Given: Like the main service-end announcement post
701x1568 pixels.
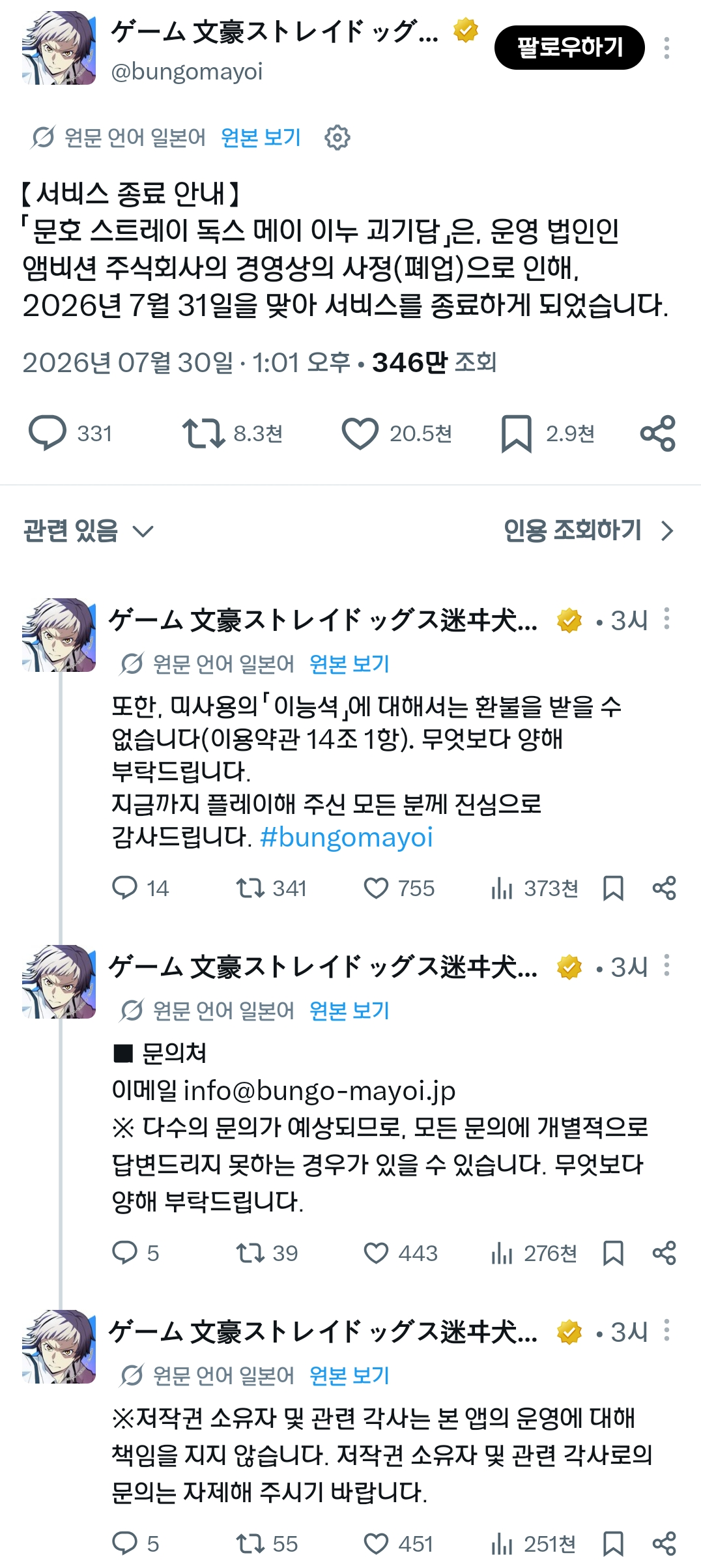Looking at the screenshot, I should (360, 433).
